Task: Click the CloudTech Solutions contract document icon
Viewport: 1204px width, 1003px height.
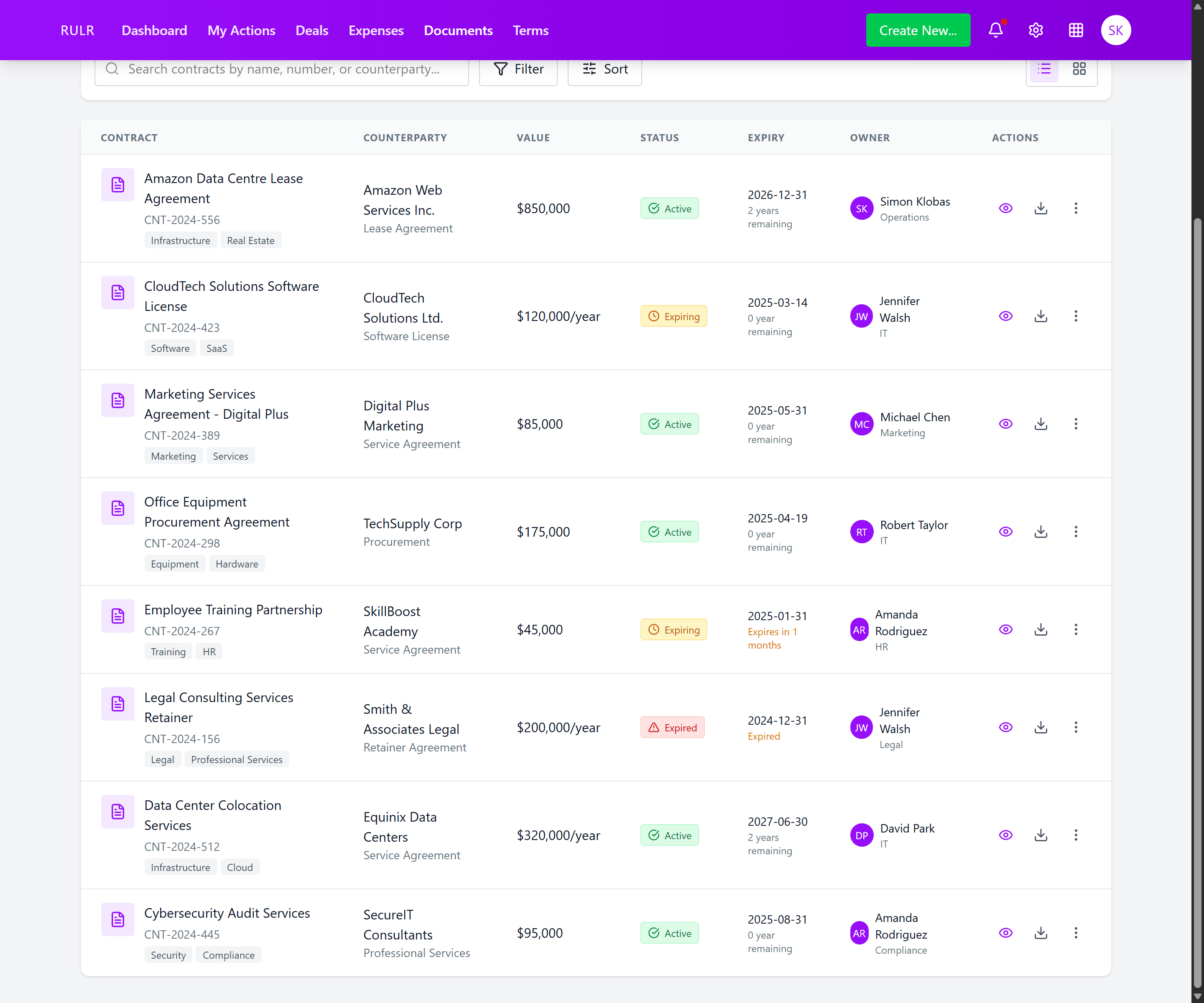Action: click(117, 293)
